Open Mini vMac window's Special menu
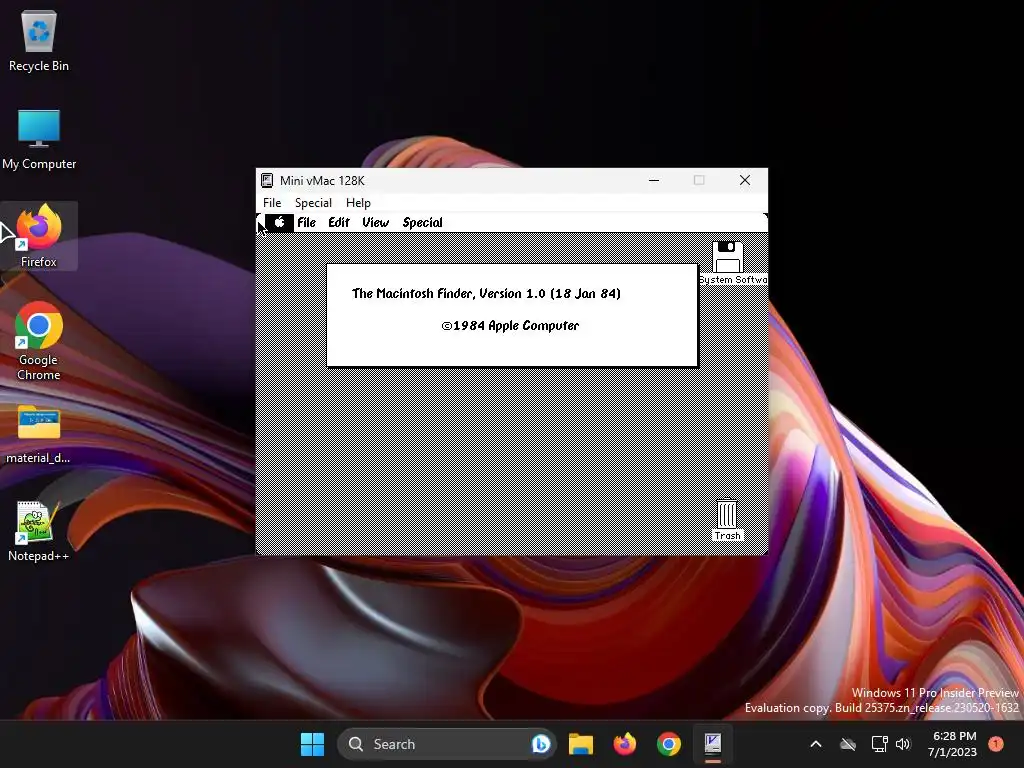1024x768 pixels. [x=313, y=202]
